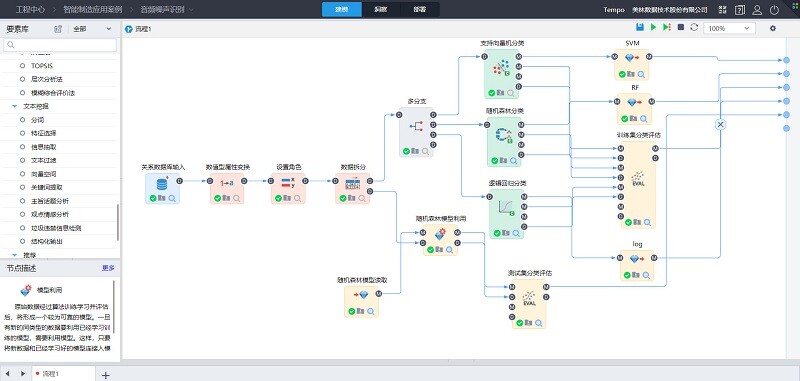Open canvas settings via the gear icon

coord(772,29)
